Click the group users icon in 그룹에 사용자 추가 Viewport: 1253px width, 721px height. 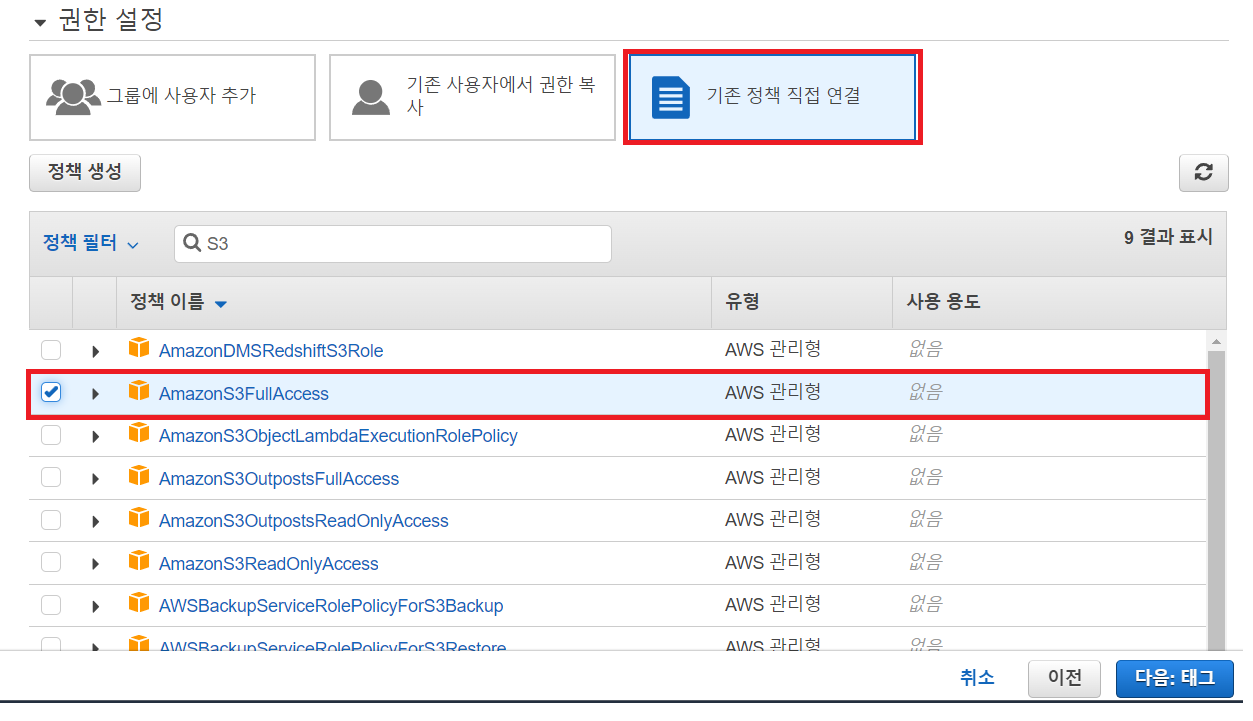point(73,96)
